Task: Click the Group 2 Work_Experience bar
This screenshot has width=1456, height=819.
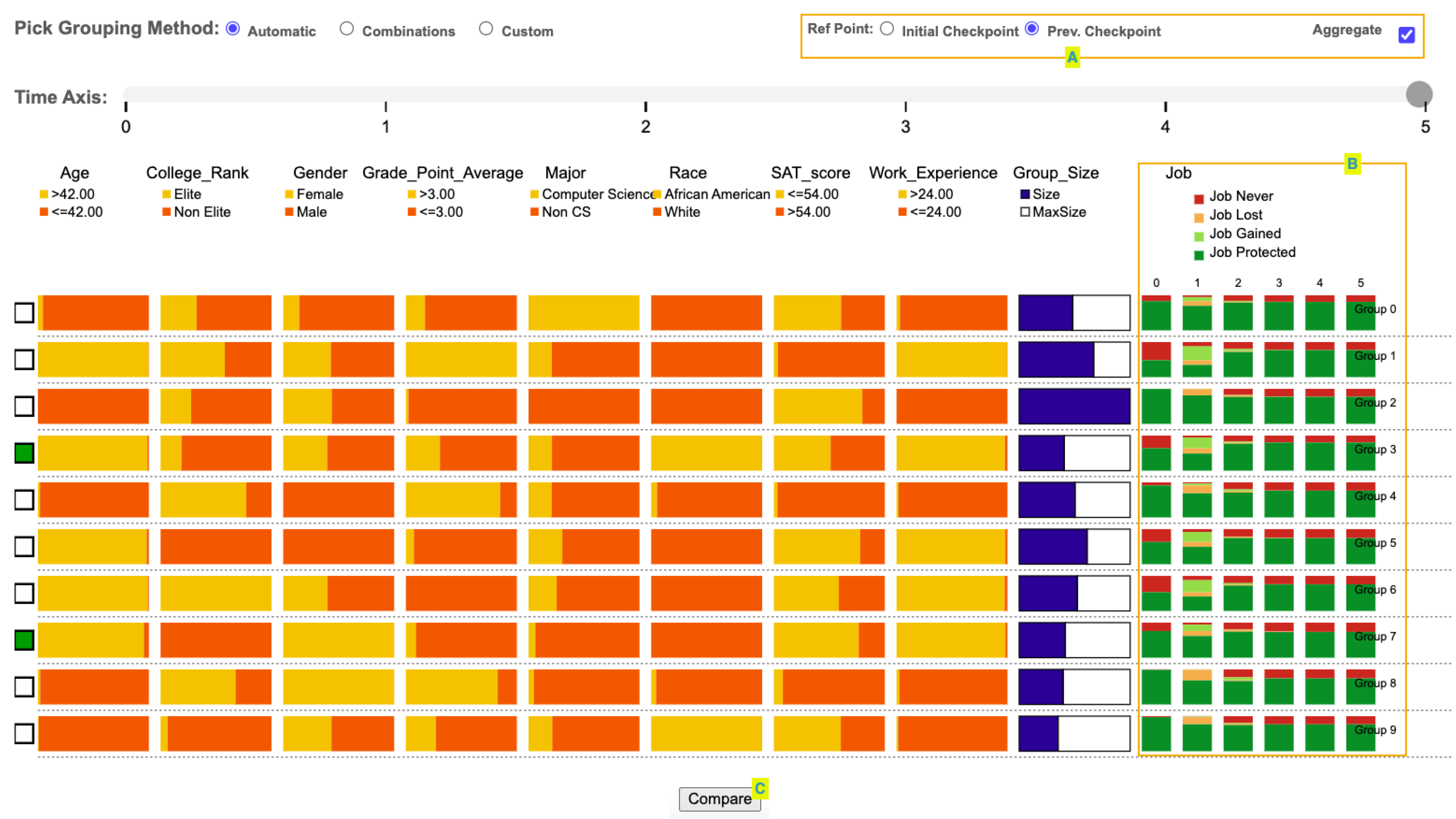Action: [952, 407]
